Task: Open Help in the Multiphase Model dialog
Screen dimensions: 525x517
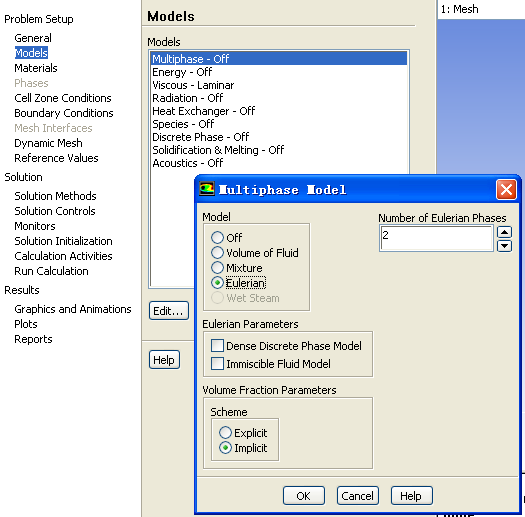Action: point(411,496)
